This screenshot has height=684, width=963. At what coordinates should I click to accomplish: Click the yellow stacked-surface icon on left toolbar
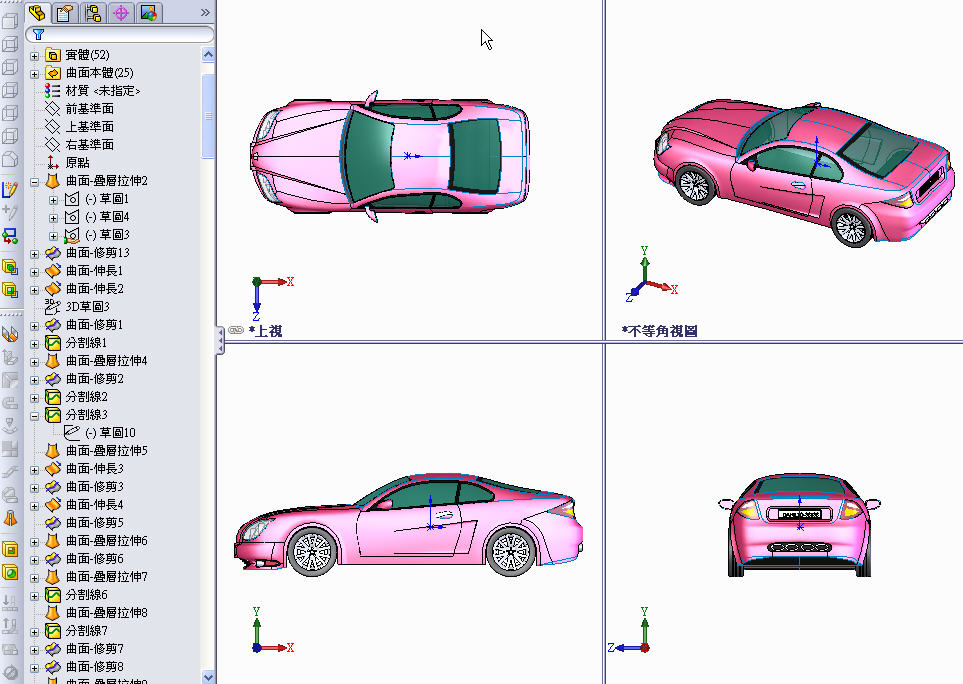pos(12,268)
